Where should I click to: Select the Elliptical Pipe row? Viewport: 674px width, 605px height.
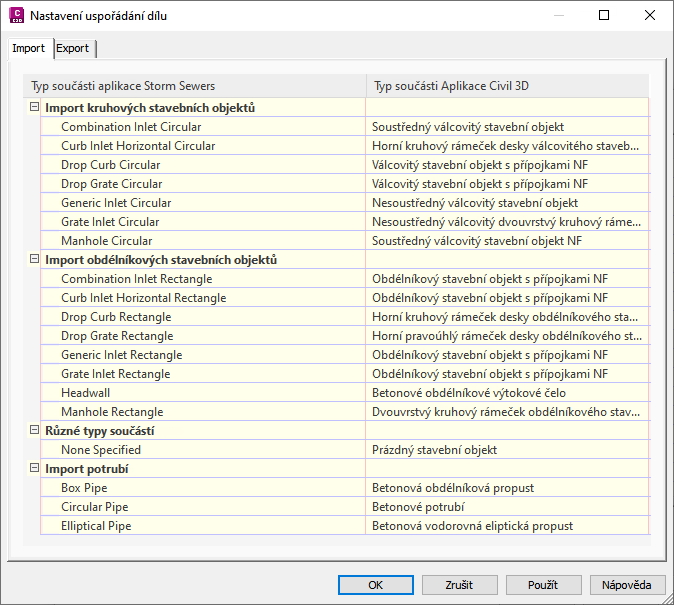pyautogui.click(x=95, y=526)
